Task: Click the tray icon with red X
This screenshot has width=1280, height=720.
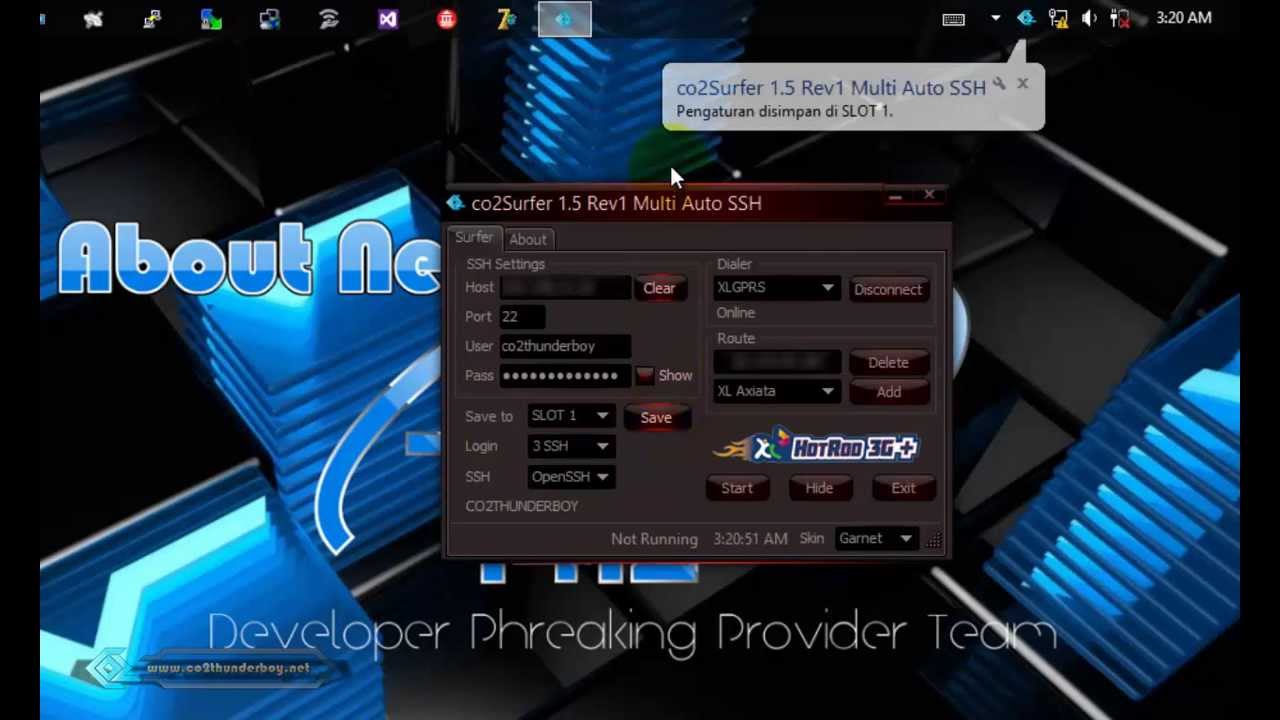Action: point(1120,18)
